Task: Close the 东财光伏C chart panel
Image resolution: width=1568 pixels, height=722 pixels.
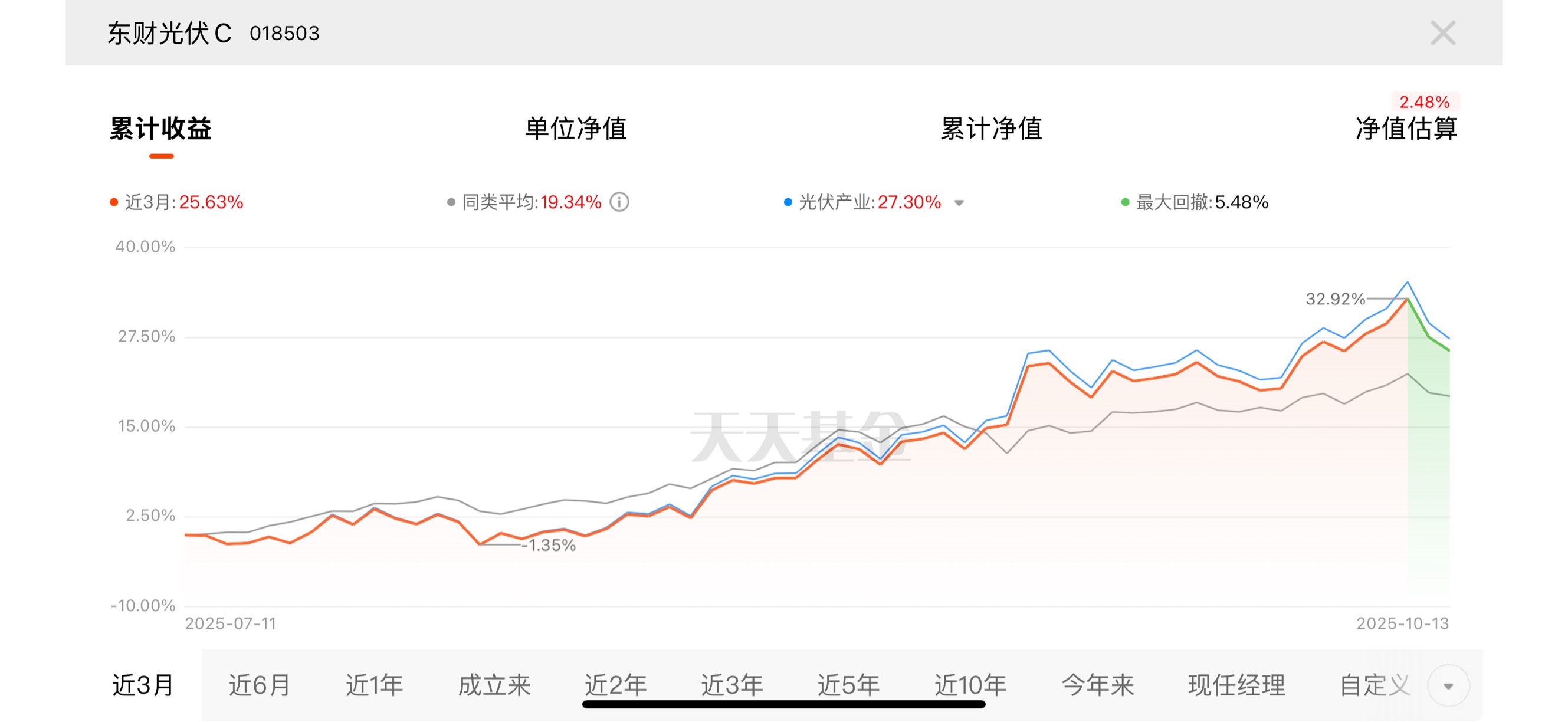Action: 1442,33
